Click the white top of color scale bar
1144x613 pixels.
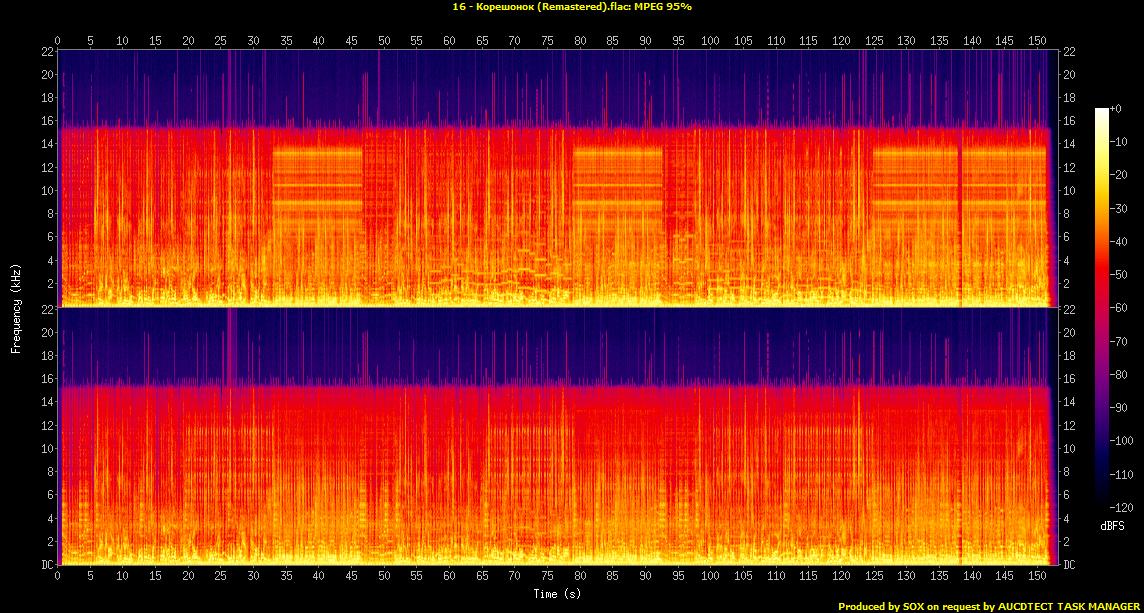(x=1101, y=111)
